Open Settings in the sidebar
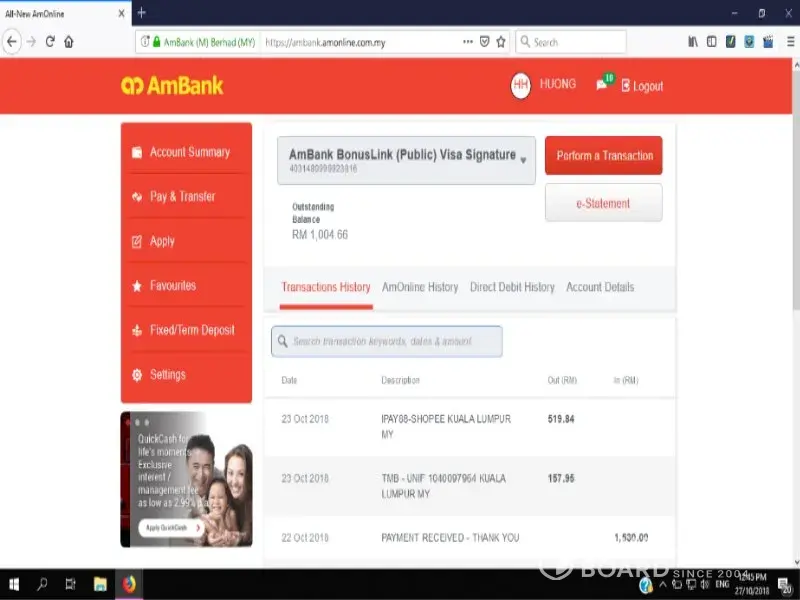Screen dimensions: 800x600 [x=186, y=374]
